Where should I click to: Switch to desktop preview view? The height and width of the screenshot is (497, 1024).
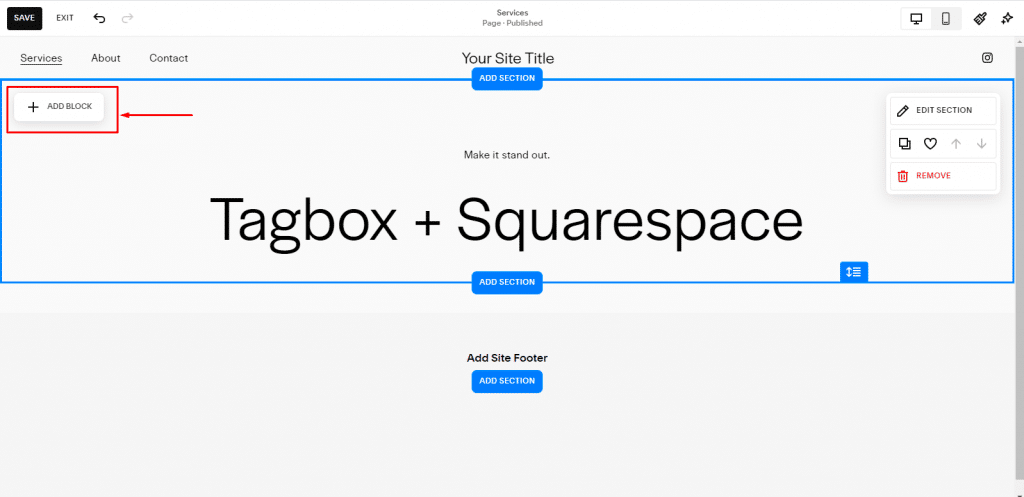pos(915,18)
